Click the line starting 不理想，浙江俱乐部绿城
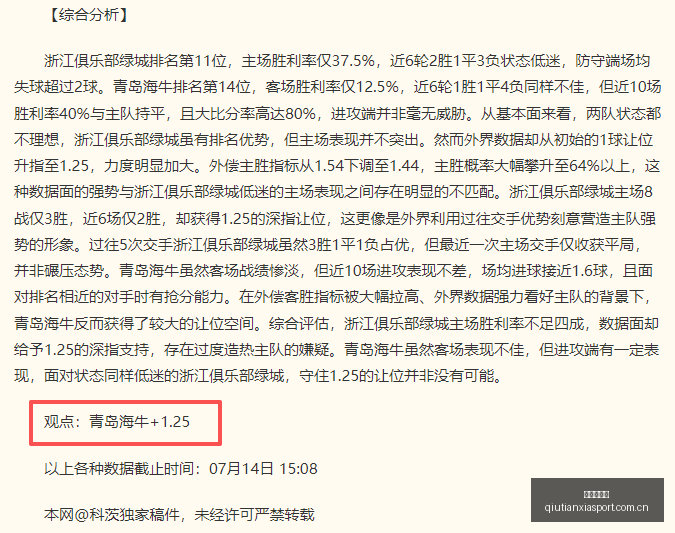The height and width of the screenshot is (533, 675). (334, 140)
